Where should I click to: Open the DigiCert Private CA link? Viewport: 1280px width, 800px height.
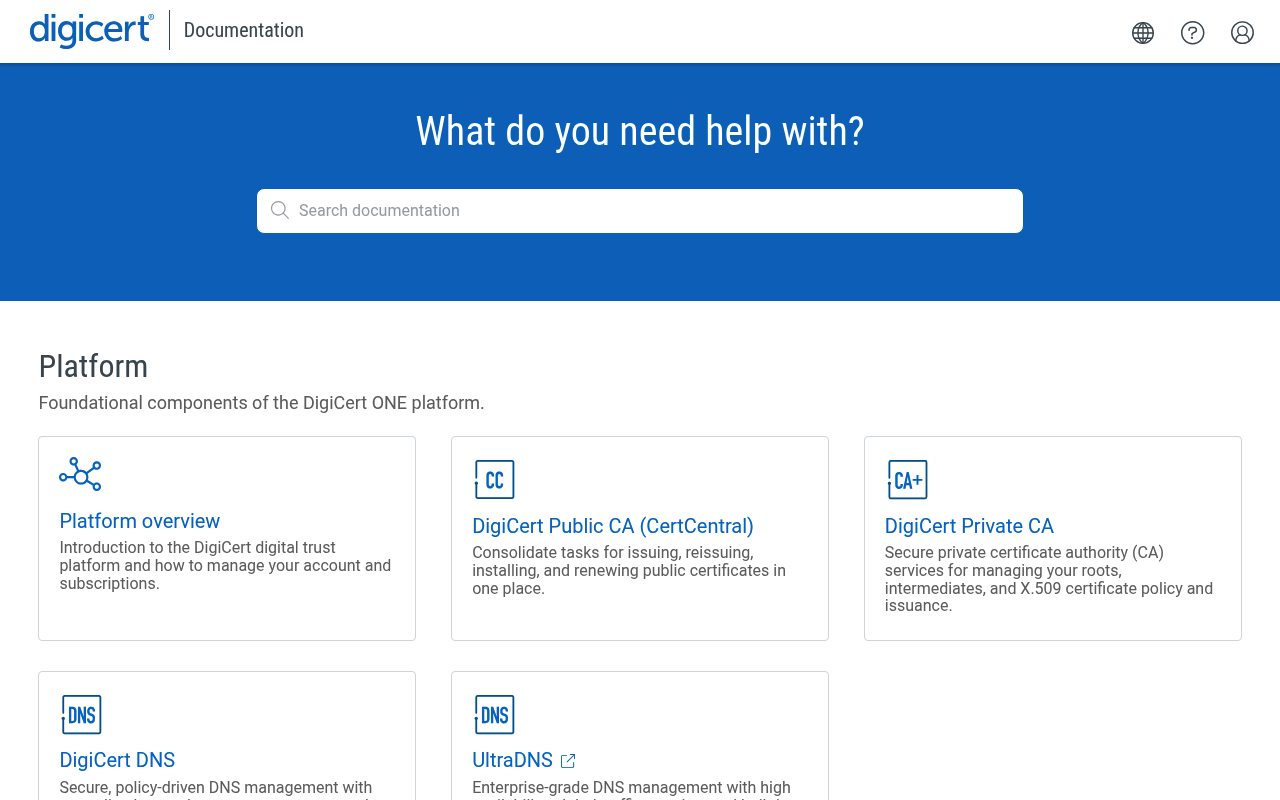(969, 526)
